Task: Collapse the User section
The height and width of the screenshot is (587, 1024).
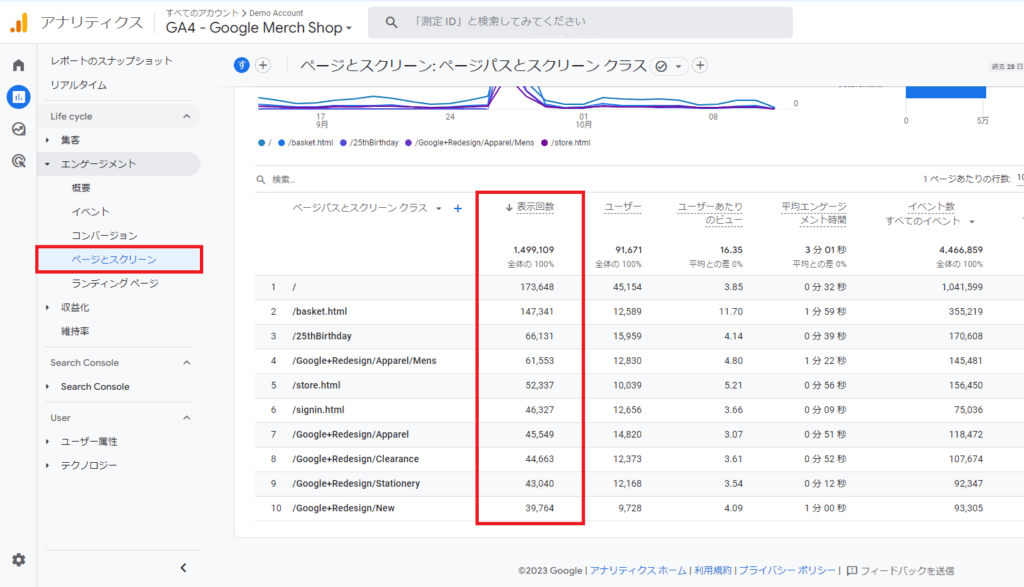Action: coord(186,417)
